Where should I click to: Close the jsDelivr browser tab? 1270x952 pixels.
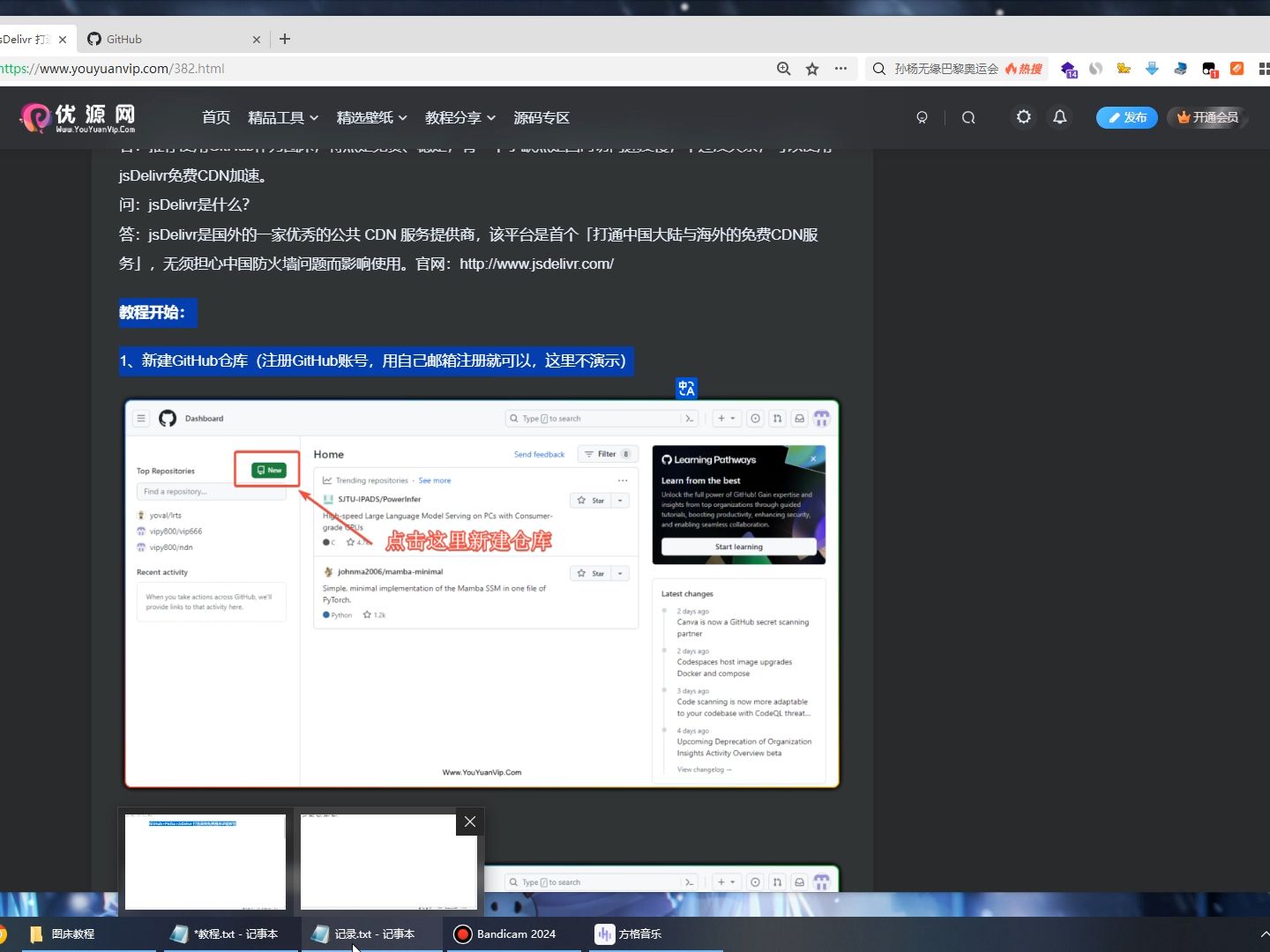click(x=63, y=40)
